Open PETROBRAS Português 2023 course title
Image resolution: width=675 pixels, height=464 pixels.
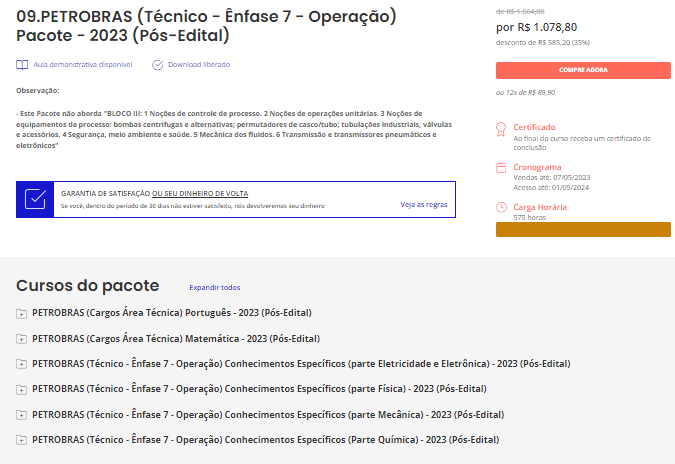[172, 313]
